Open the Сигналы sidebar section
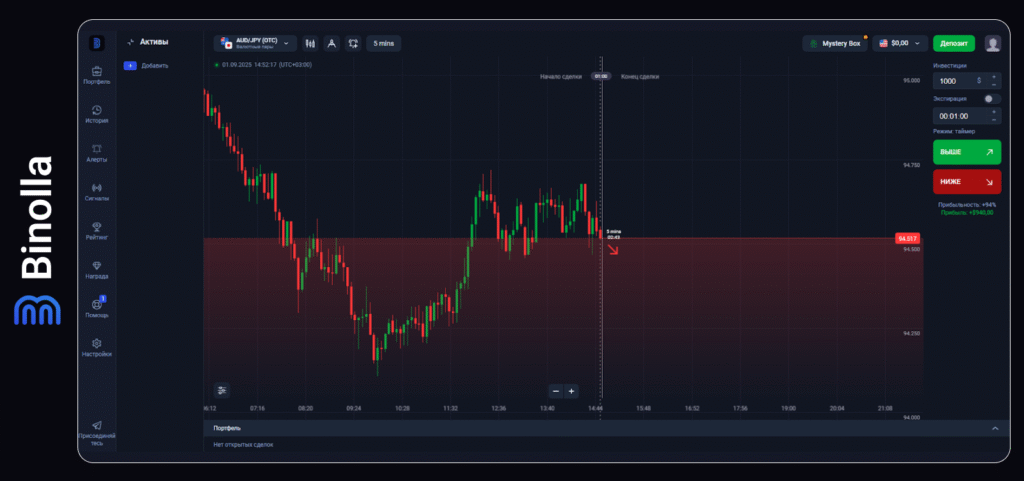 97,190
